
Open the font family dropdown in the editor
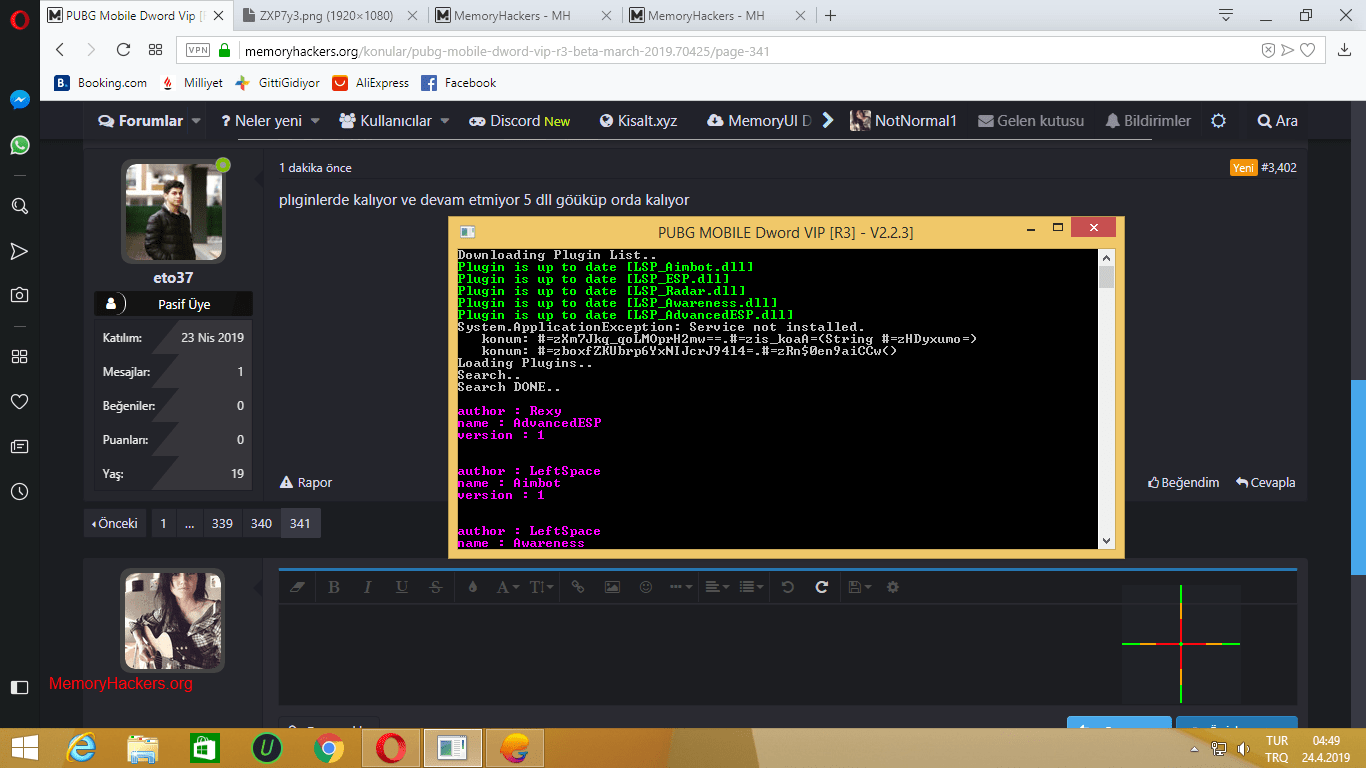point(507,587)
